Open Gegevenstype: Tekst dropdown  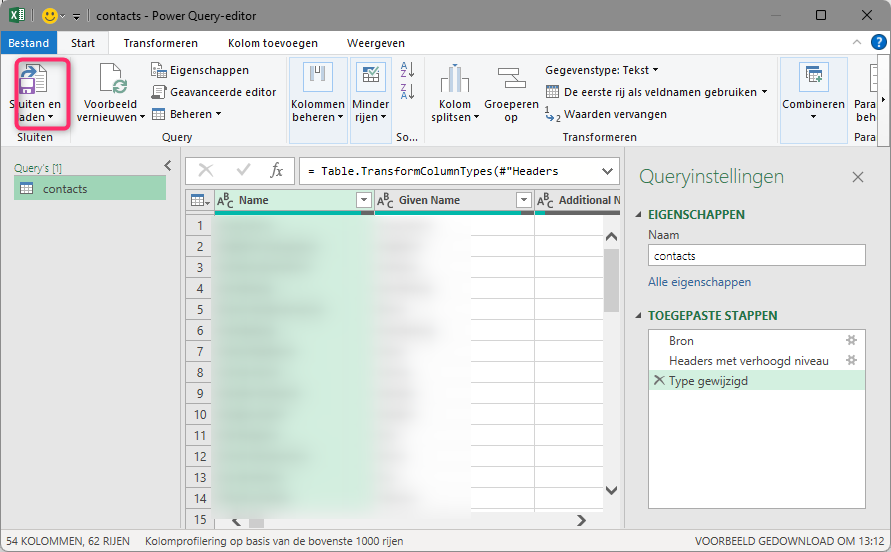602,70
